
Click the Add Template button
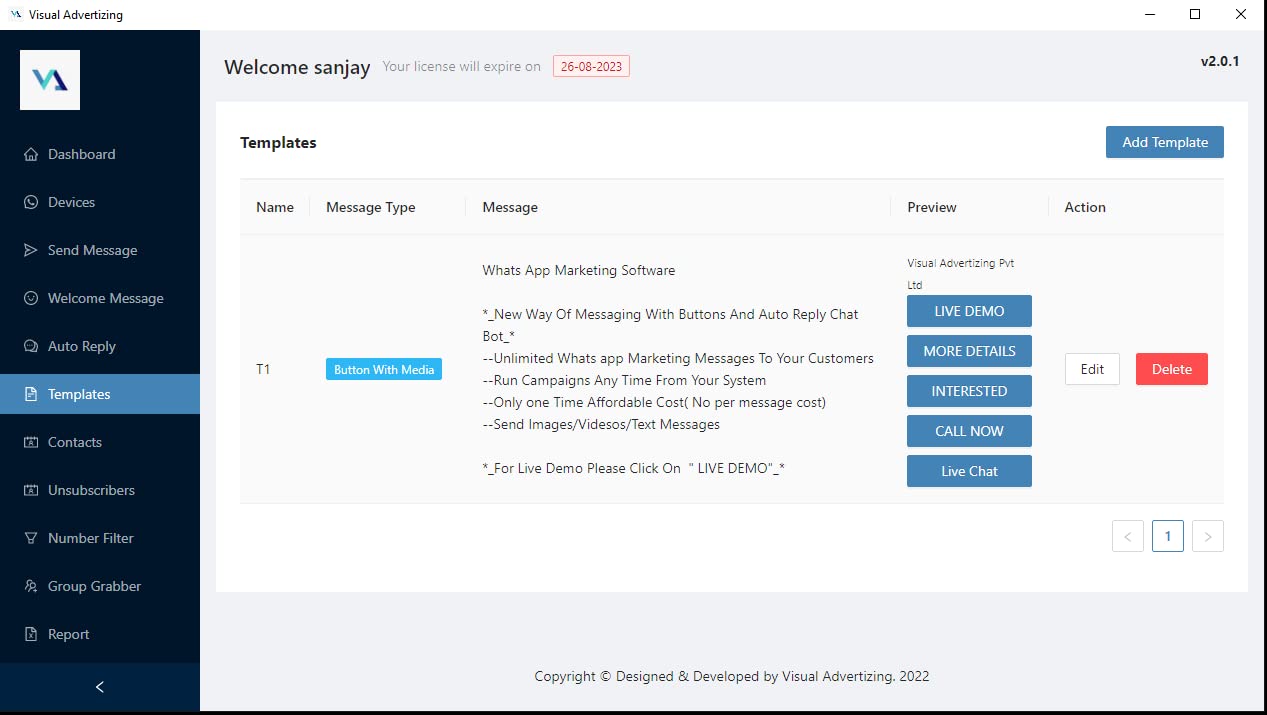point(1164,142)
